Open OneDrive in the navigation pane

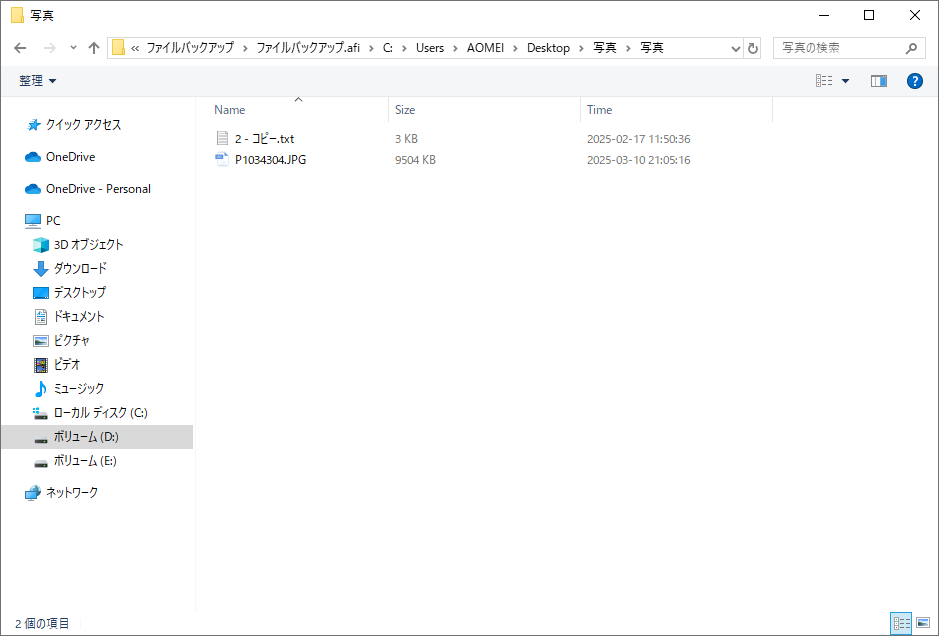pyautogui.click(x=70, y=157)
